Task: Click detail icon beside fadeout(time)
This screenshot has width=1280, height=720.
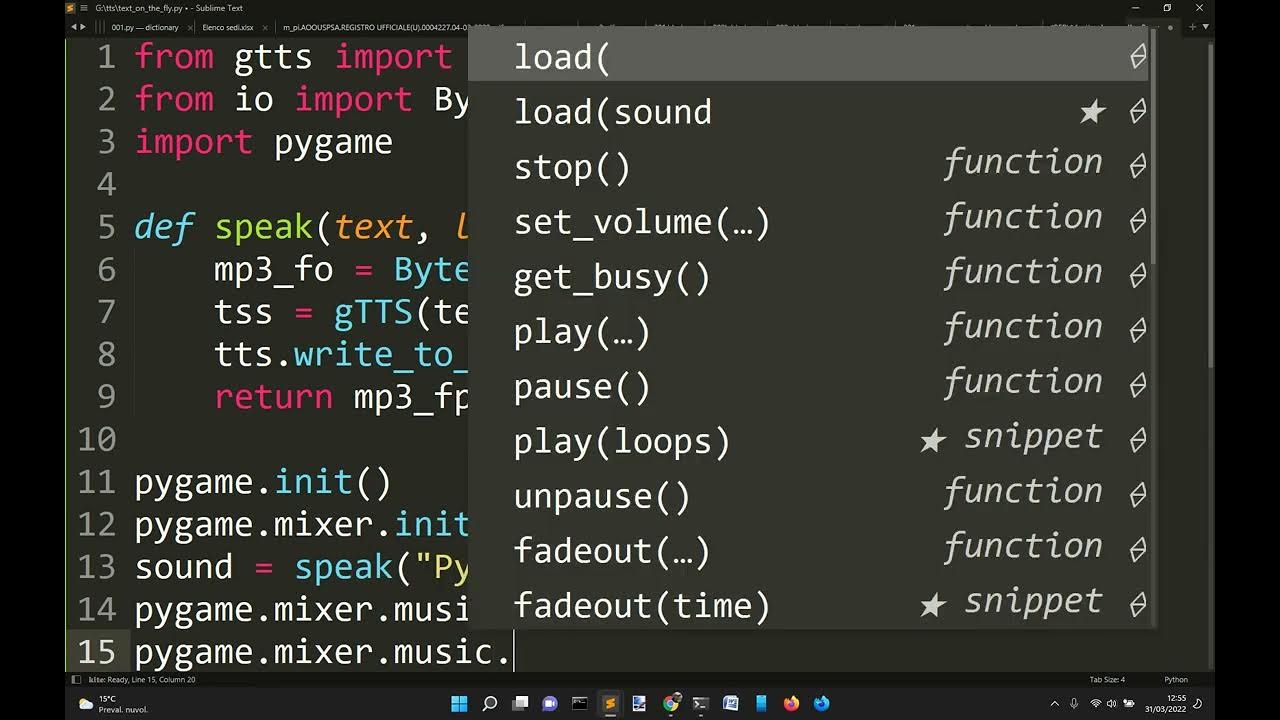Action: click(1137, 605)
